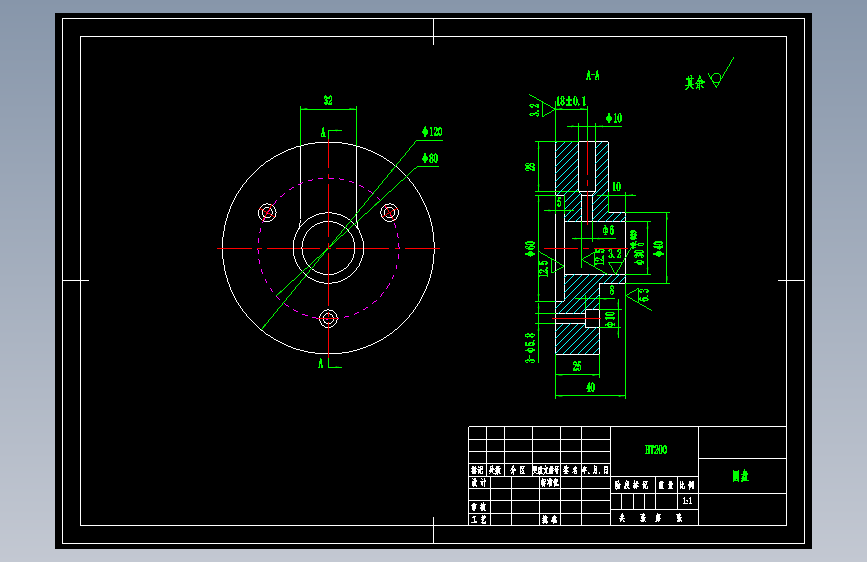
Task: Click the "8" step dimension text
Action: pos(612,290)
